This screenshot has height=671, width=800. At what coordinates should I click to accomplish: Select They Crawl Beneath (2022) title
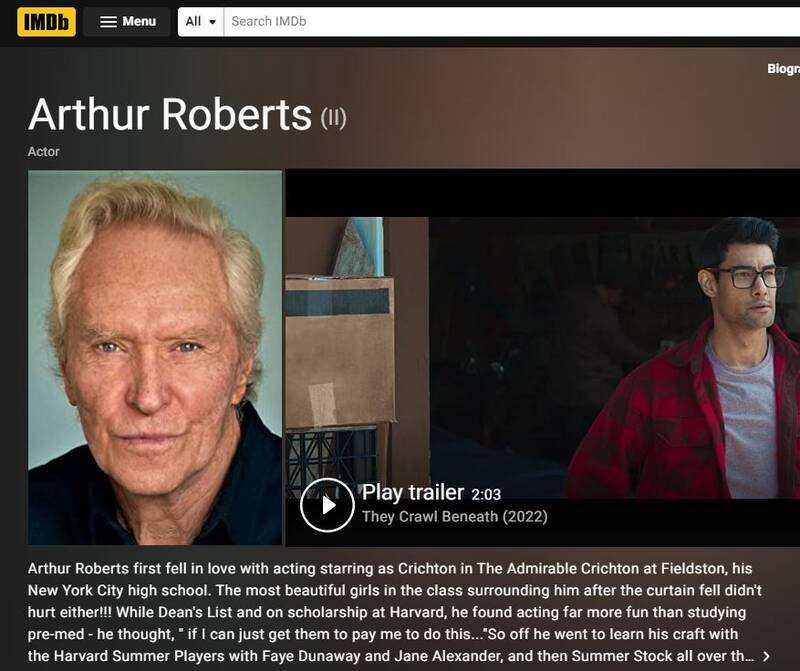pyautogui.click(x=454, y=517)
